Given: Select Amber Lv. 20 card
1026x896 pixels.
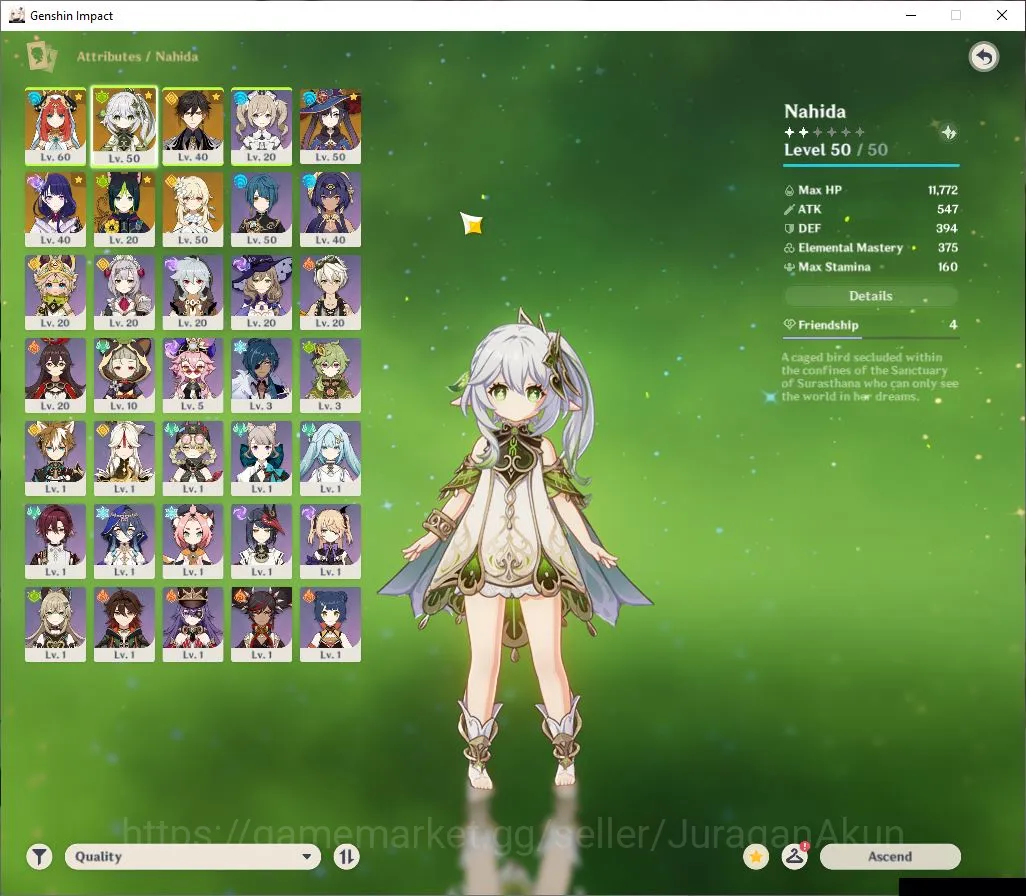Looking at the screenshot, I should coord(55,376).
